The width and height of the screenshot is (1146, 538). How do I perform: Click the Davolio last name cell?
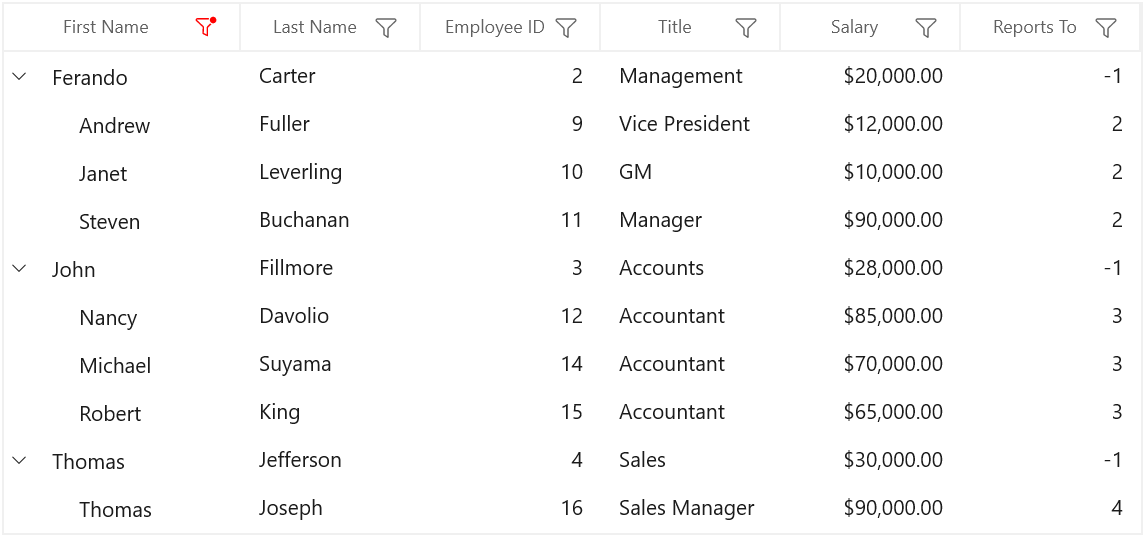click(294, 316)
